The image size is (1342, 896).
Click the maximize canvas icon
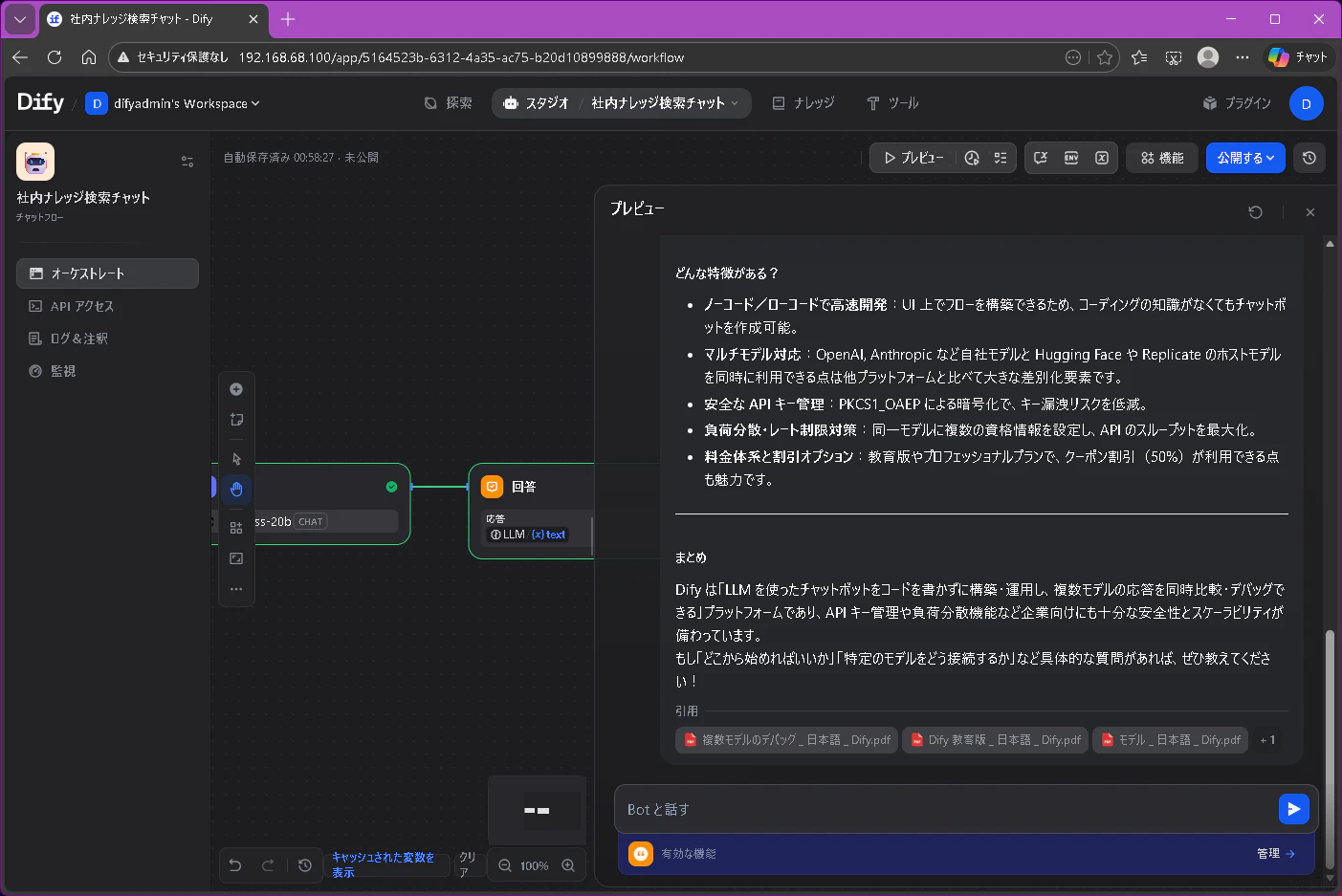[236, 558]
